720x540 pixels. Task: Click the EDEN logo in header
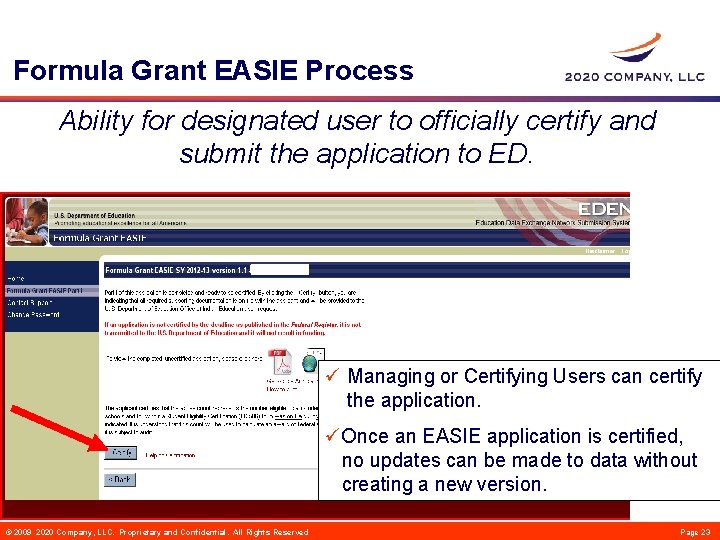tap(604, 209)
